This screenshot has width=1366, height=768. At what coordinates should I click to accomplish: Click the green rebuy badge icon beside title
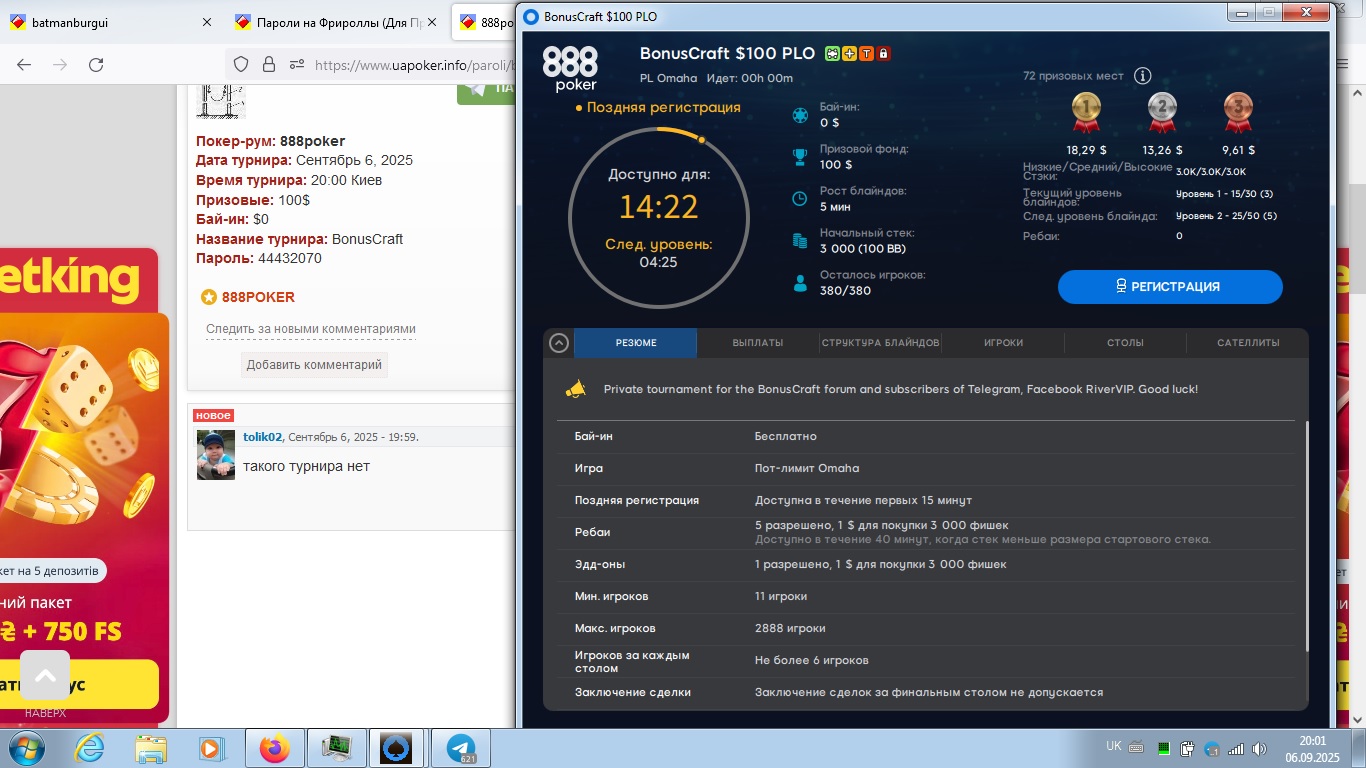coord(832,53)
